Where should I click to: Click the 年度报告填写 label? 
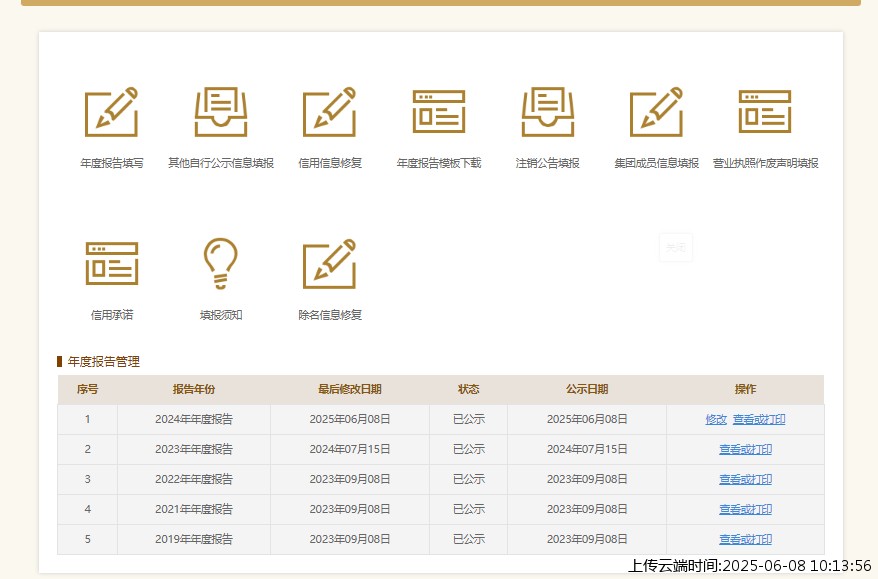click(111, 163)
